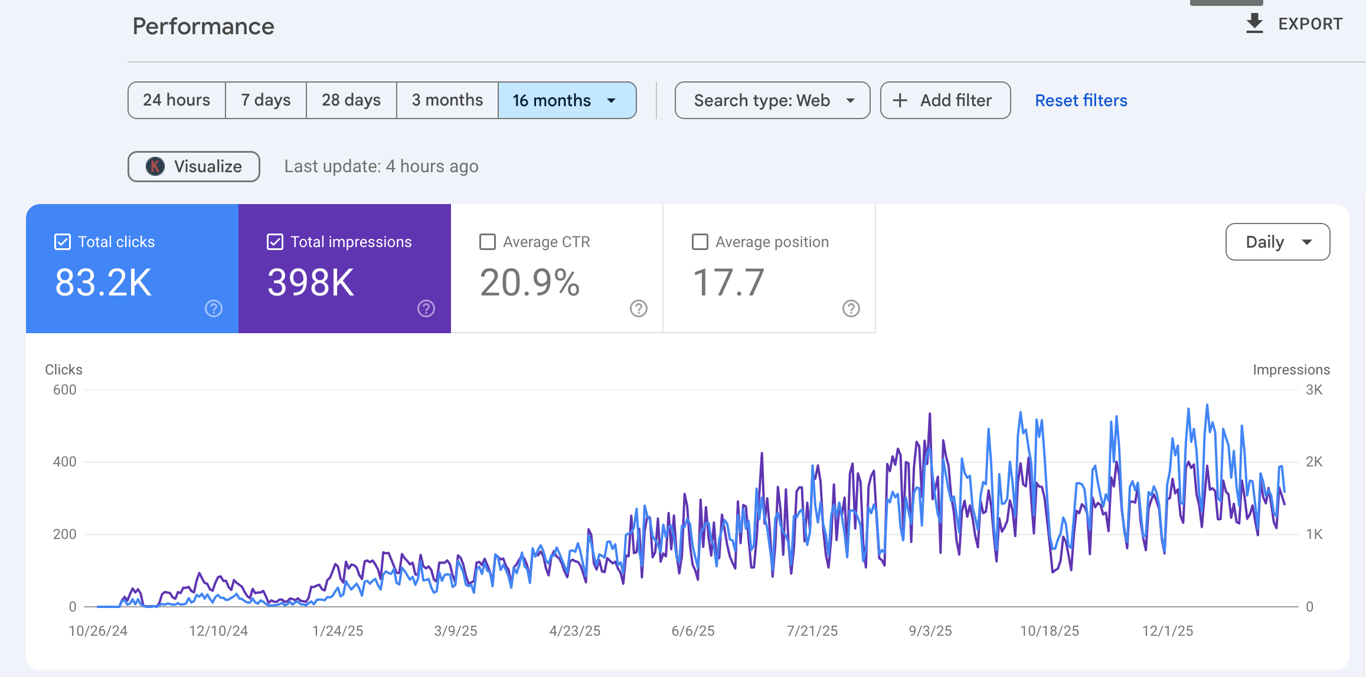
Task: Open the Total impressions help icon
Action: pyautogui.click(x=426, y=309)
